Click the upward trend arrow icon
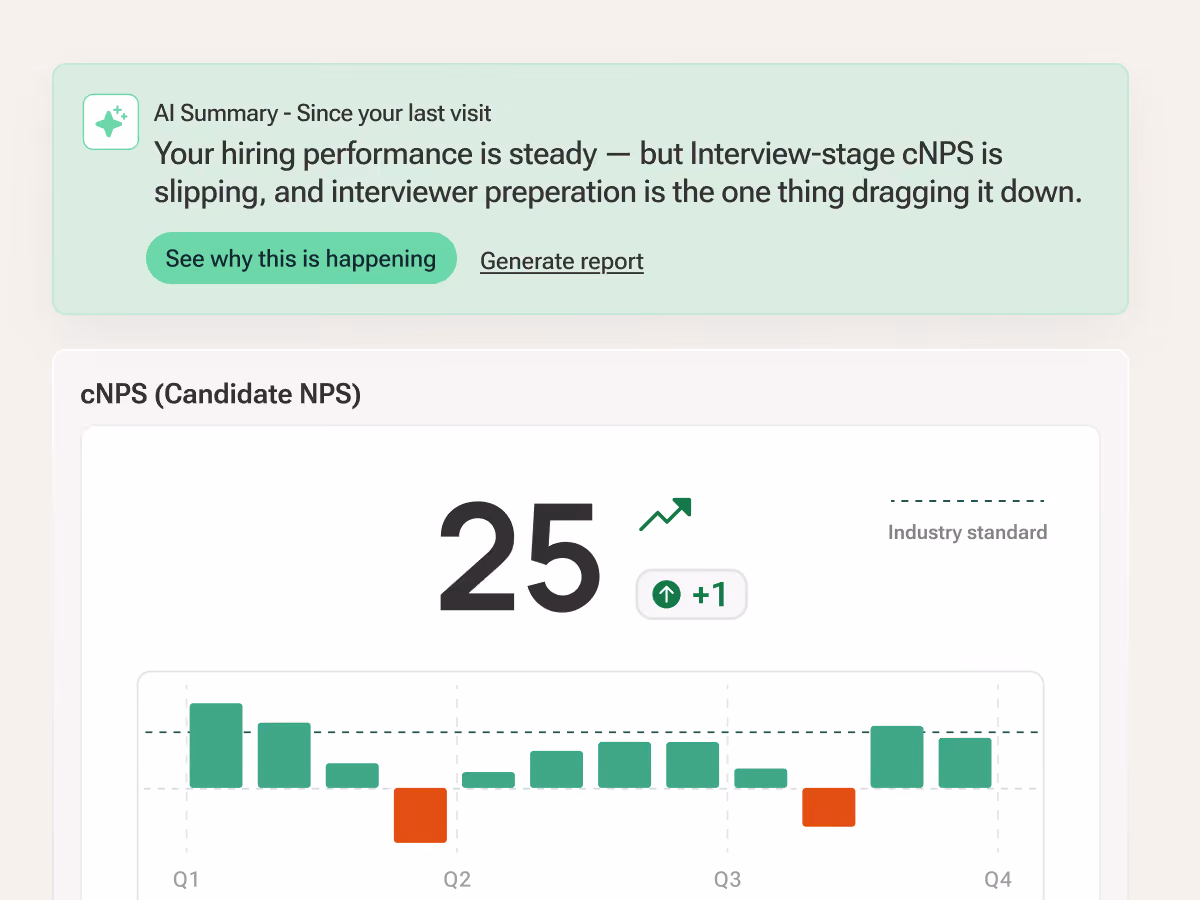Screen dimensions: 1200x900 pyautogui.click(x=665, y=514)
